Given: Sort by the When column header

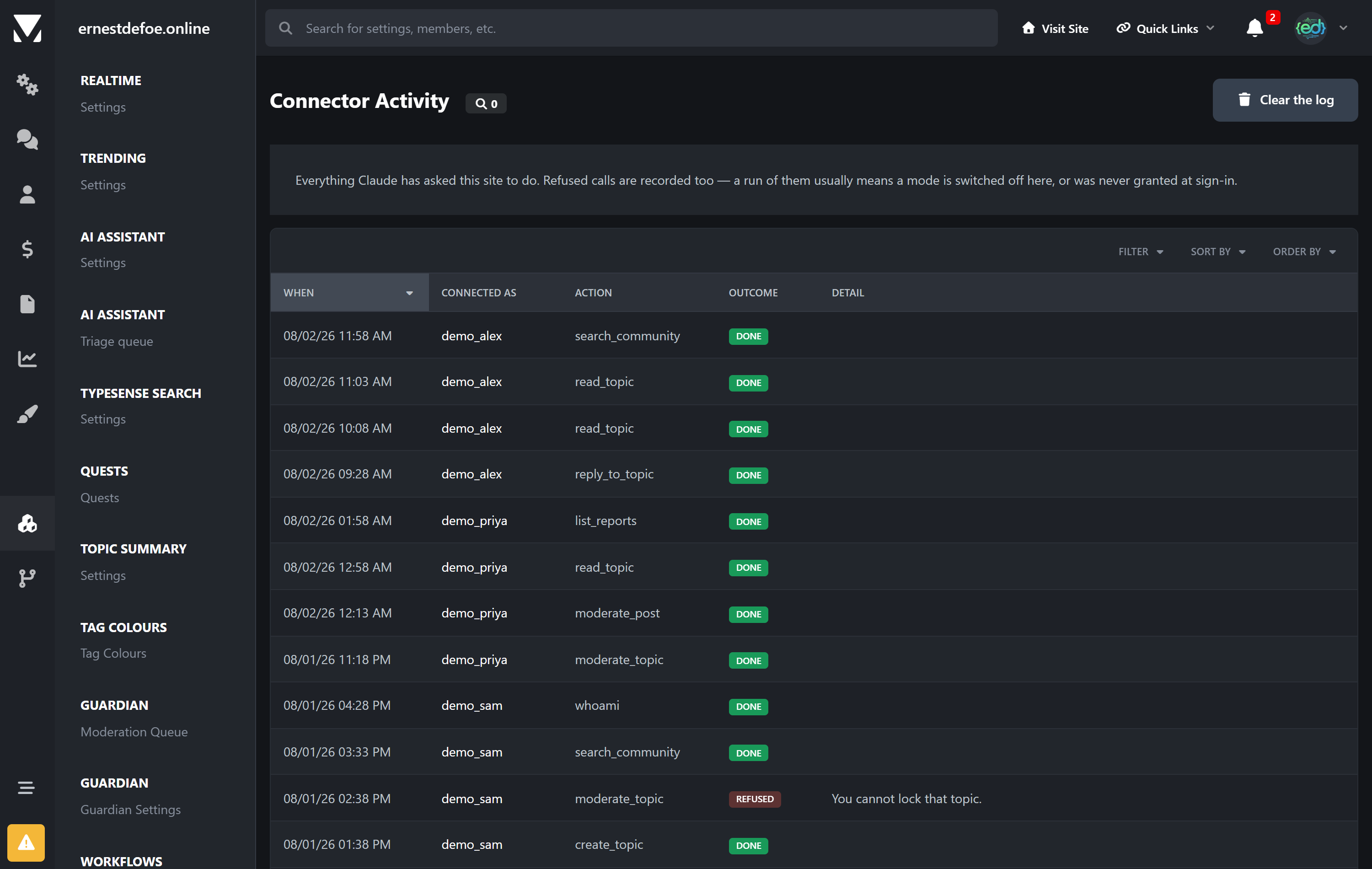Looking at the screenshot, I should 348,292.
